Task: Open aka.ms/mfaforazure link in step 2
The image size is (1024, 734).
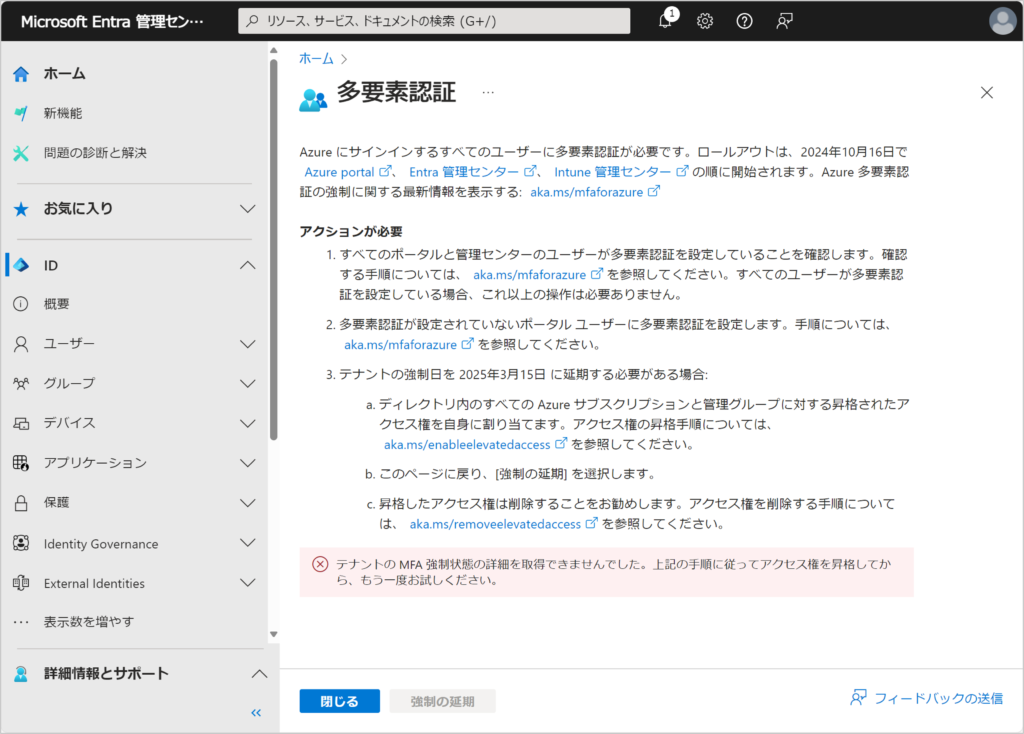Action: click(408, 345)
